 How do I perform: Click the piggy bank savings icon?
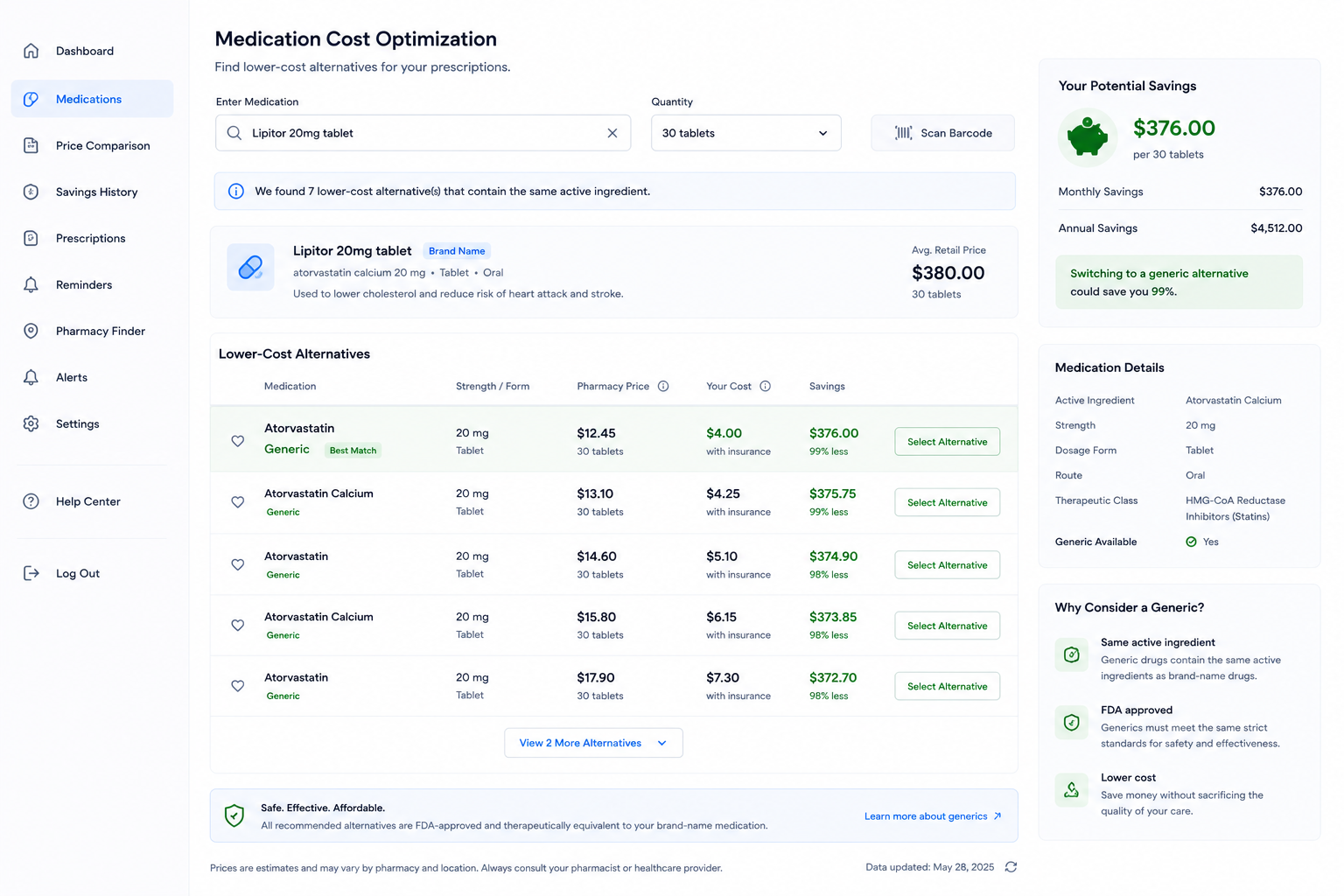pos(1088,137)
